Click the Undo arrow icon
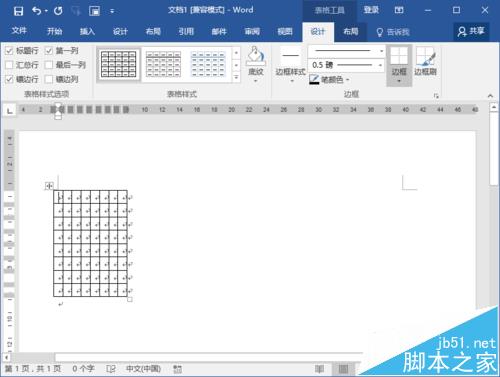The image size is (500, 377). point(36,11)
